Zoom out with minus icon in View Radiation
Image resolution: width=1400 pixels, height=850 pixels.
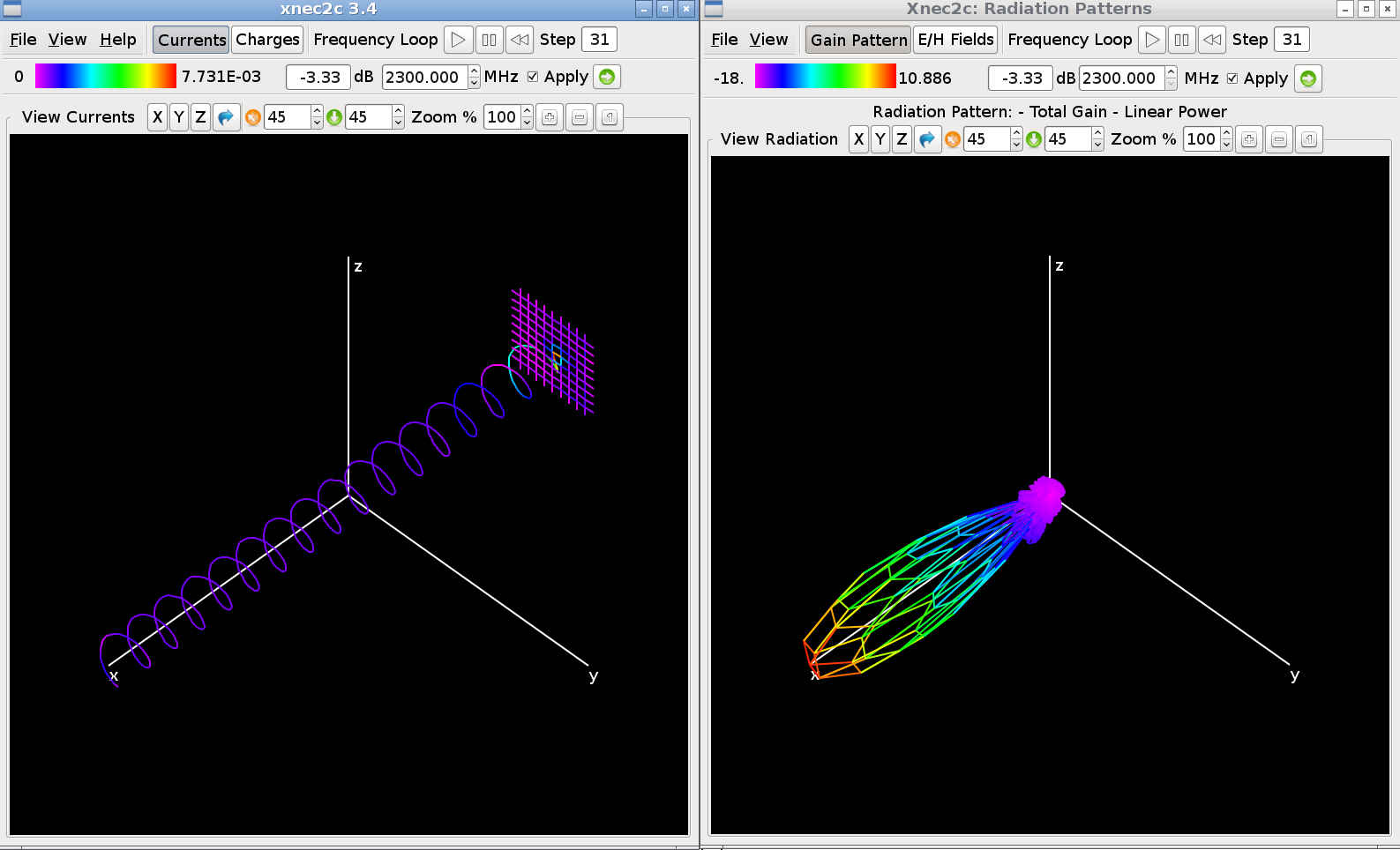coord(1279,139)
